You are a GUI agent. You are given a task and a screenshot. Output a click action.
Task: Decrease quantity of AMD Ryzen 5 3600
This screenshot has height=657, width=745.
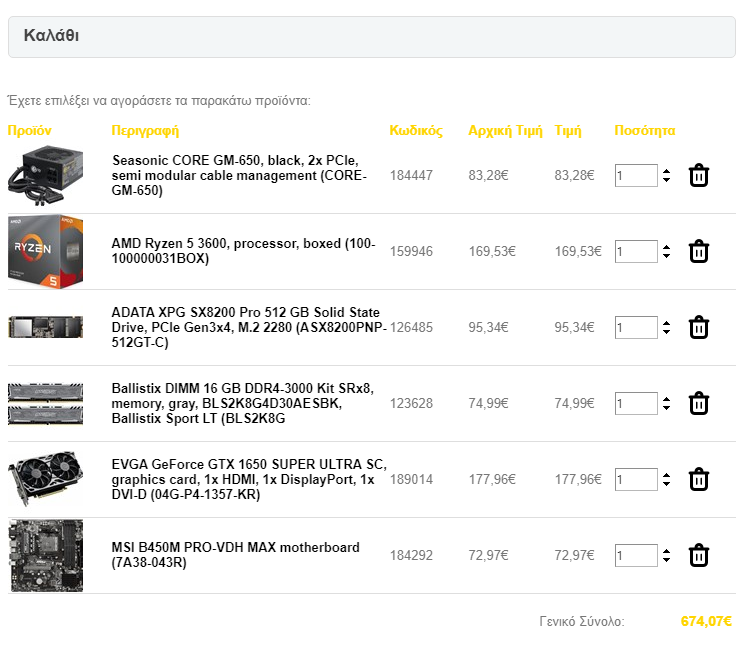coord(666,256)
